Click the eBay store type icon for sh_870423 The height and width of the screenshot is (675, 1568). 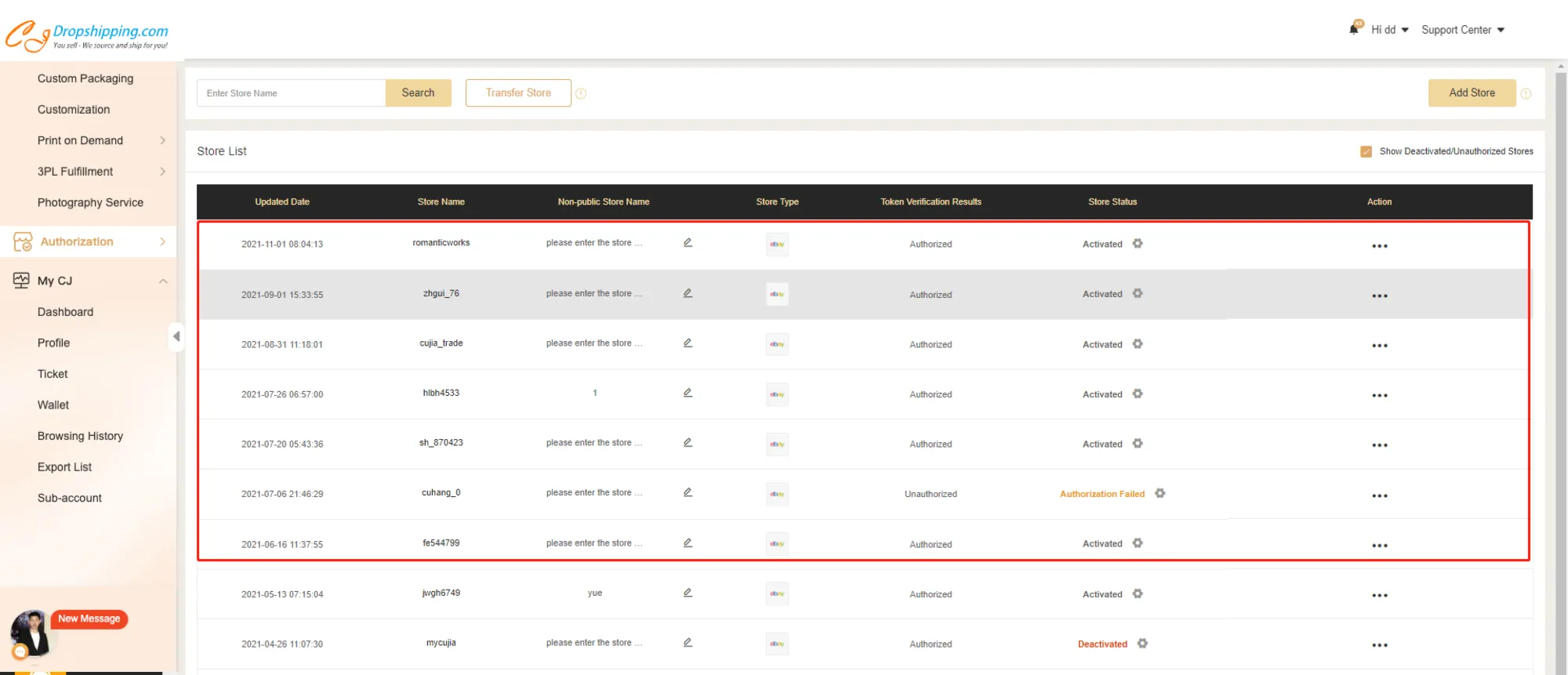click(x=777, y=444)
